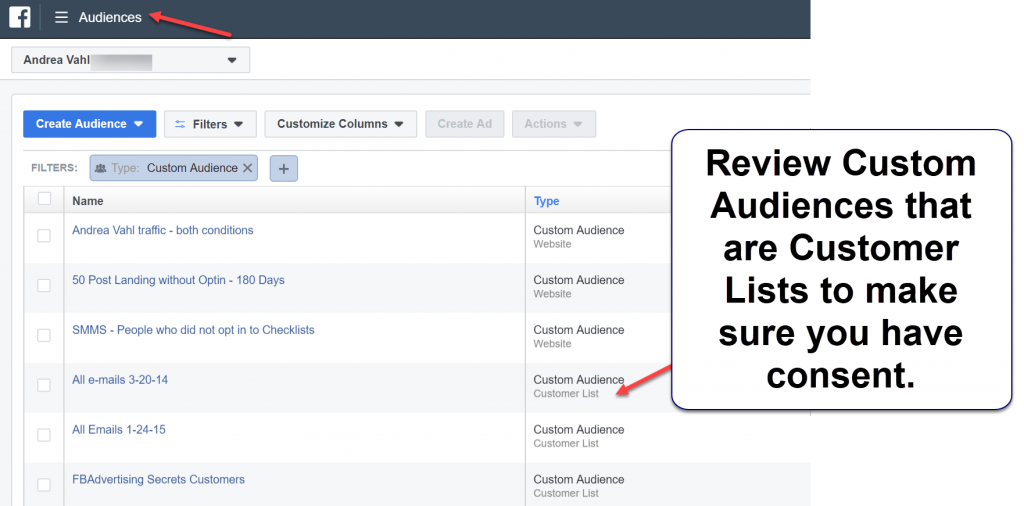The width and height of the screenshot is (1024, 506).
Task: Check the FBAdvertising Secrets Customers checkbox
Action: pos(44,485)
